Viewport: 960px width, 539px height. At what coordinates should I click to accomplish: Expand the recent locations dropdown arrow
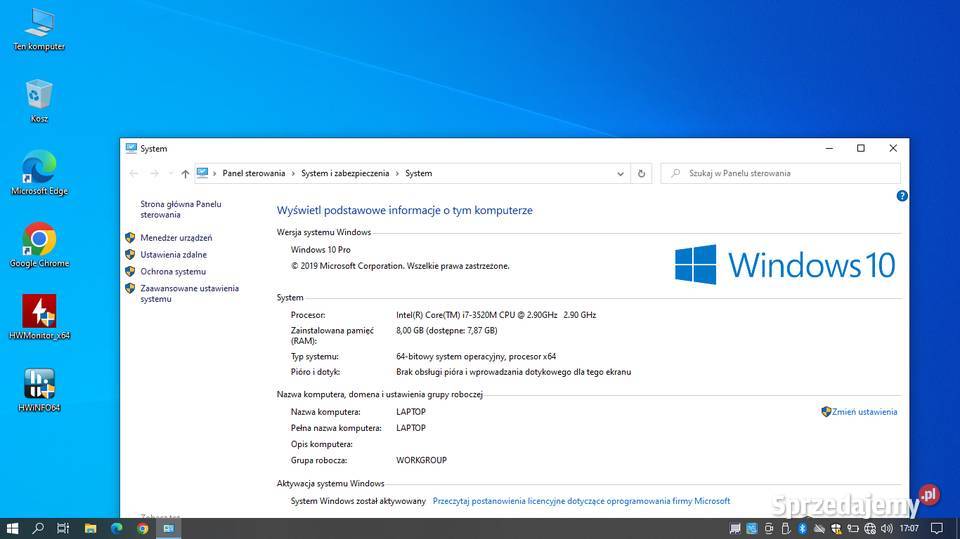[170, 174]
